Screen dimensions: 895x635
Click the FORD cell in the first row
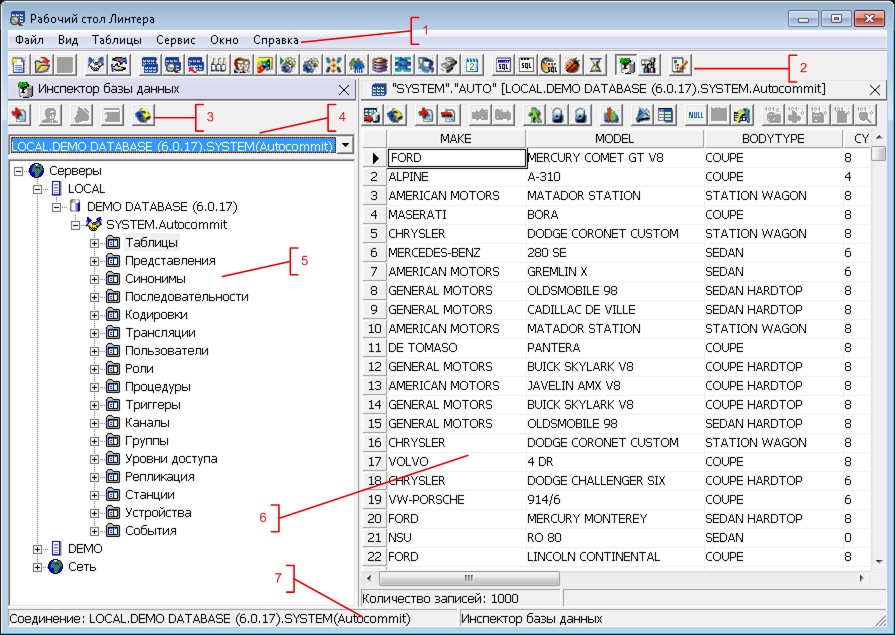(x=456, y=158)
